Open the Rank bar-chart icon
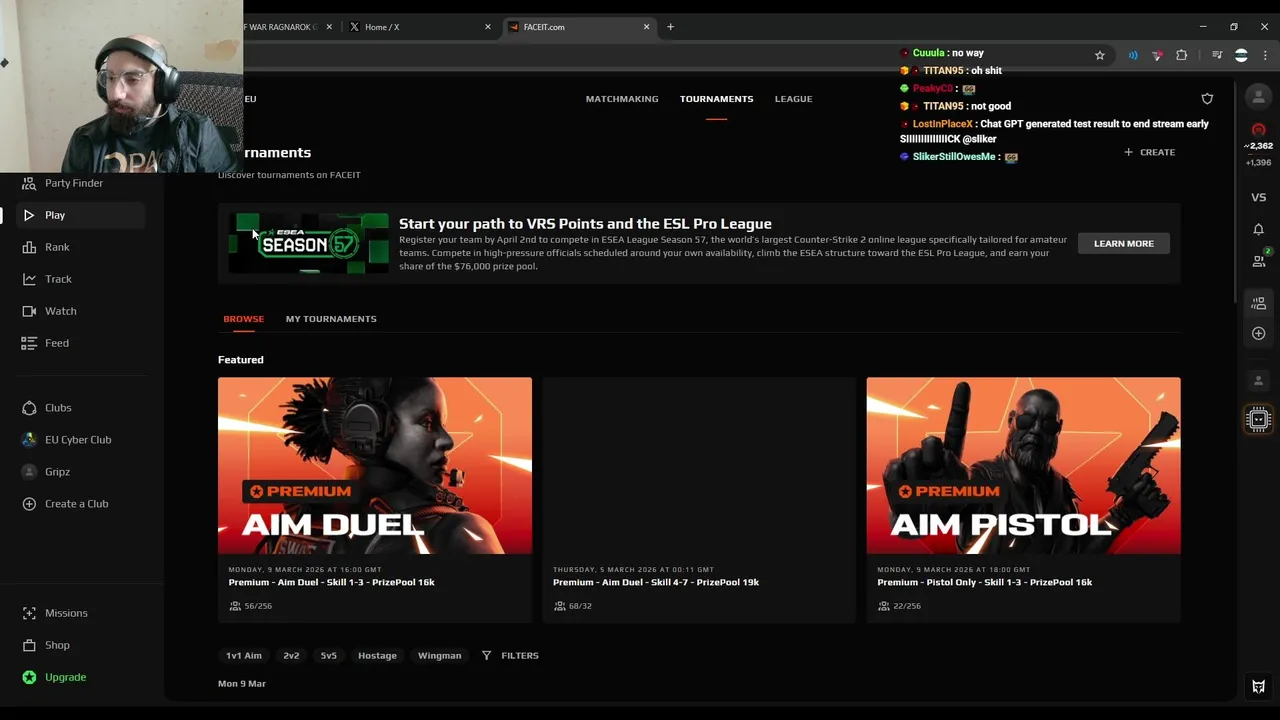The height and width of the screenshot is (720, 1280). 29,247
